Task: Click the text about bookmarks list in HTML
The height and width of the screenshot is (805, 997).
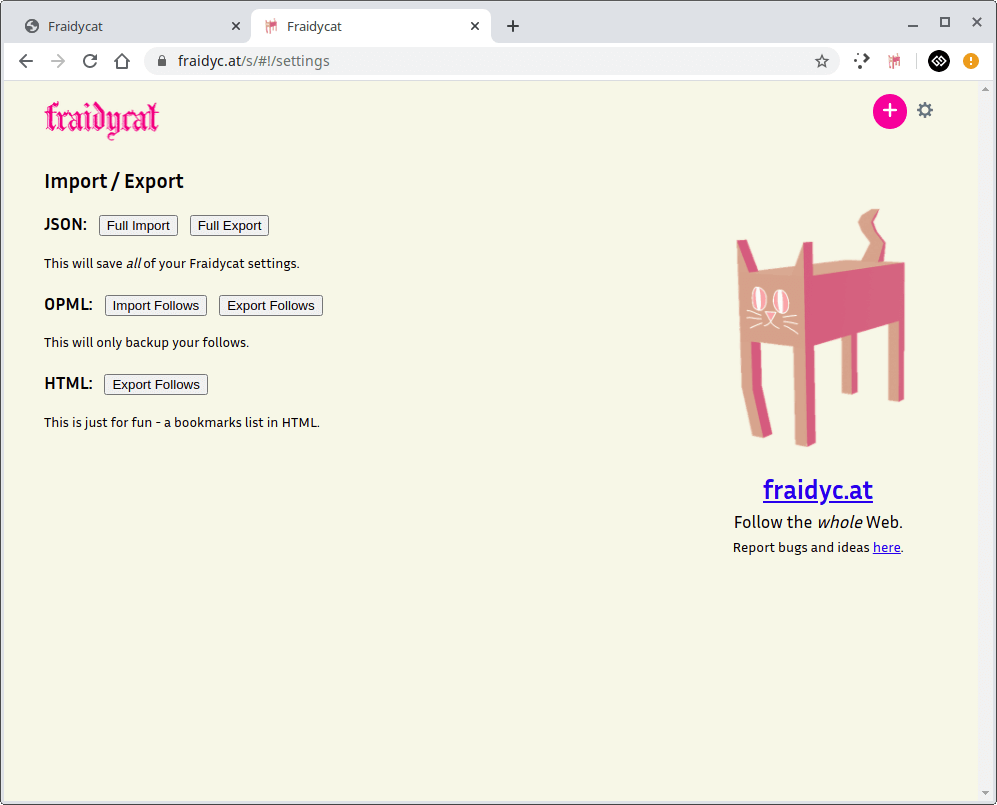Action: pos(182,423)
